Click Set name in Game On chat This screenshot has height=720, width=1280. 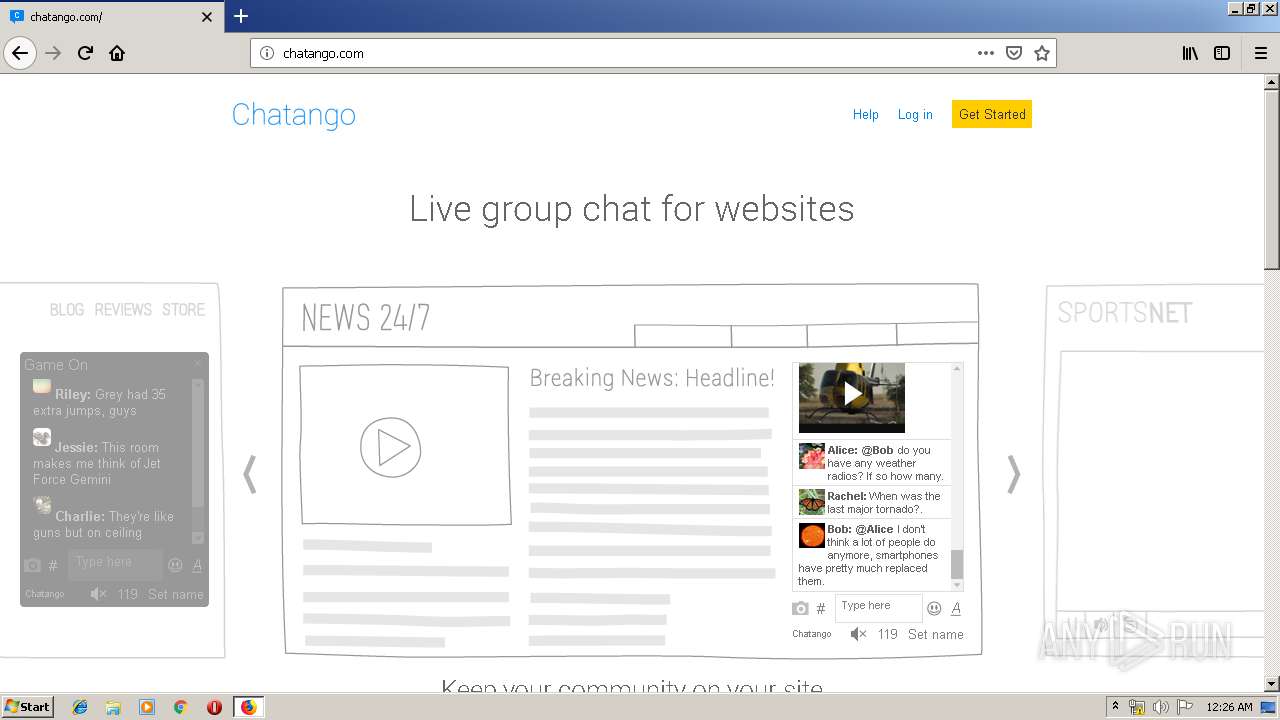click(176, 594)
